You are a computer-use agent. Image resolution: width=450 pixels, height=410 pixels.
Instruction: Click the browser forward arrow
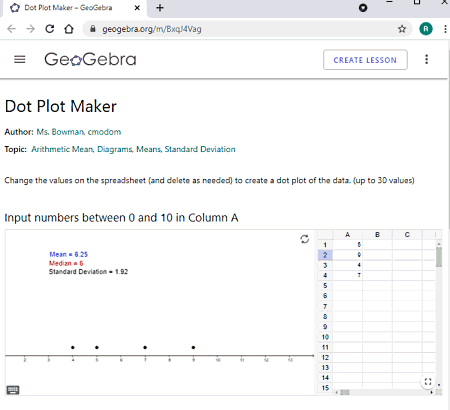[x=30, y=29]
